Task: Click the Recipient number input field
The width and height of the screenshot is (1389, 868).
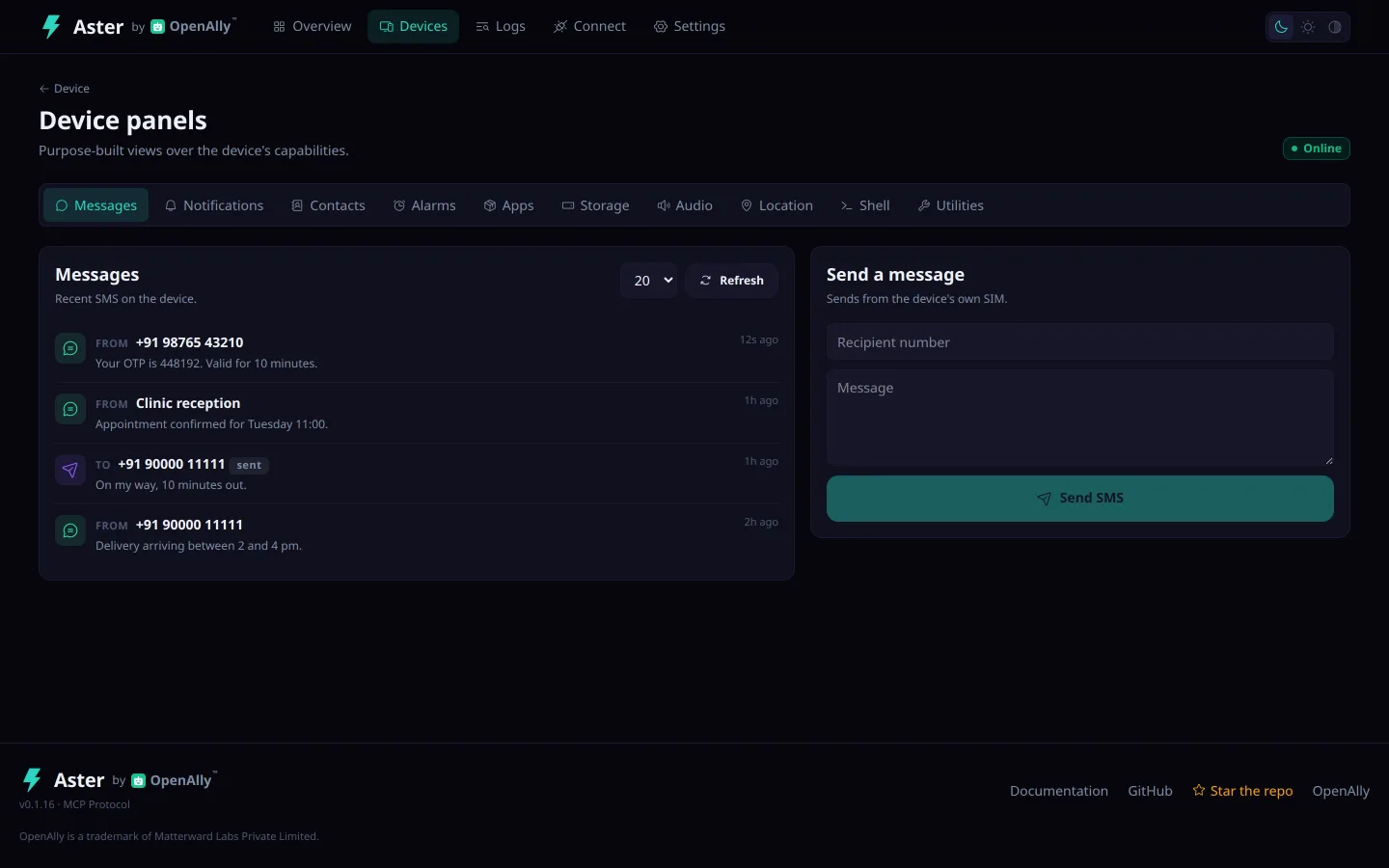Action: [x=1080, y=342]
